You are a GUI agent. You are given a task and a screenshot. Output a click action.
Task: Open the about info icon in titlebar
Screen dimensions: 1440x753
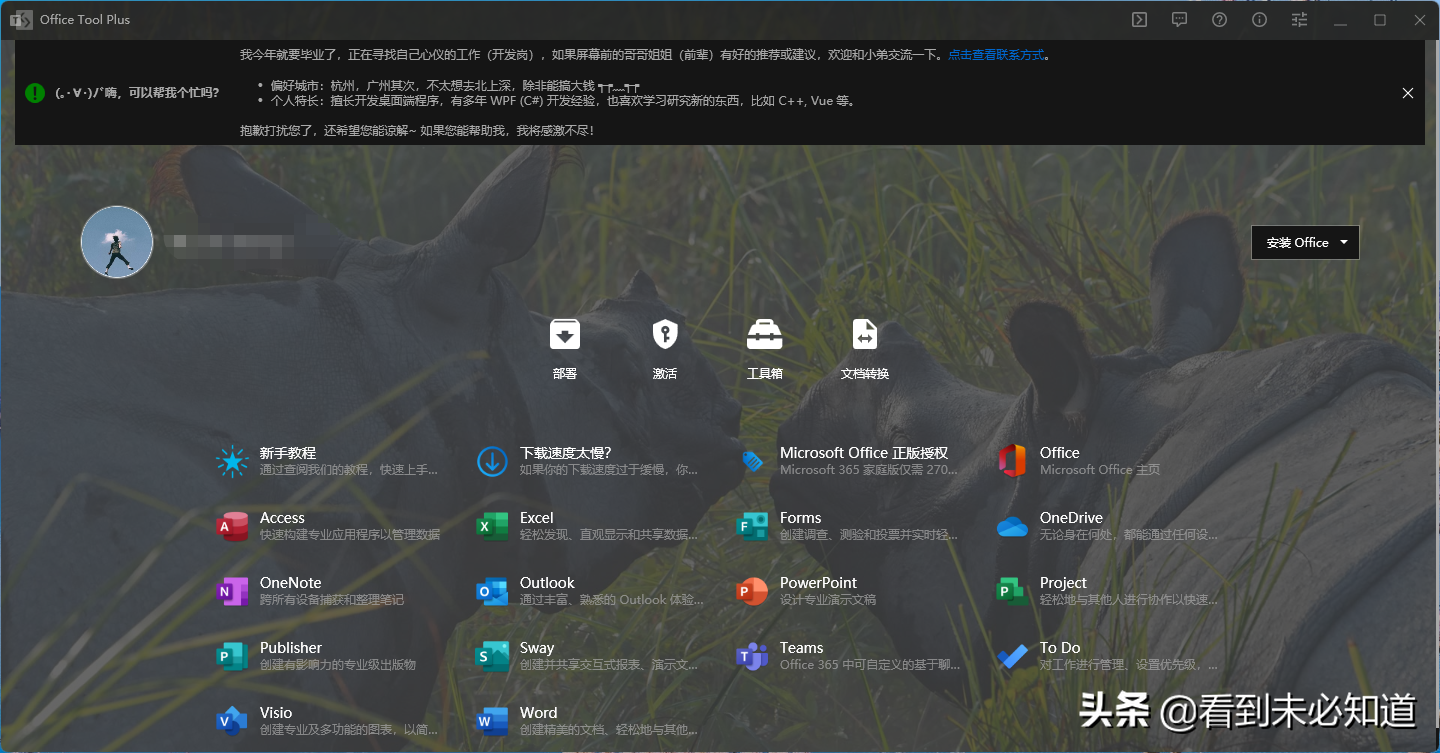(1258, 19)
